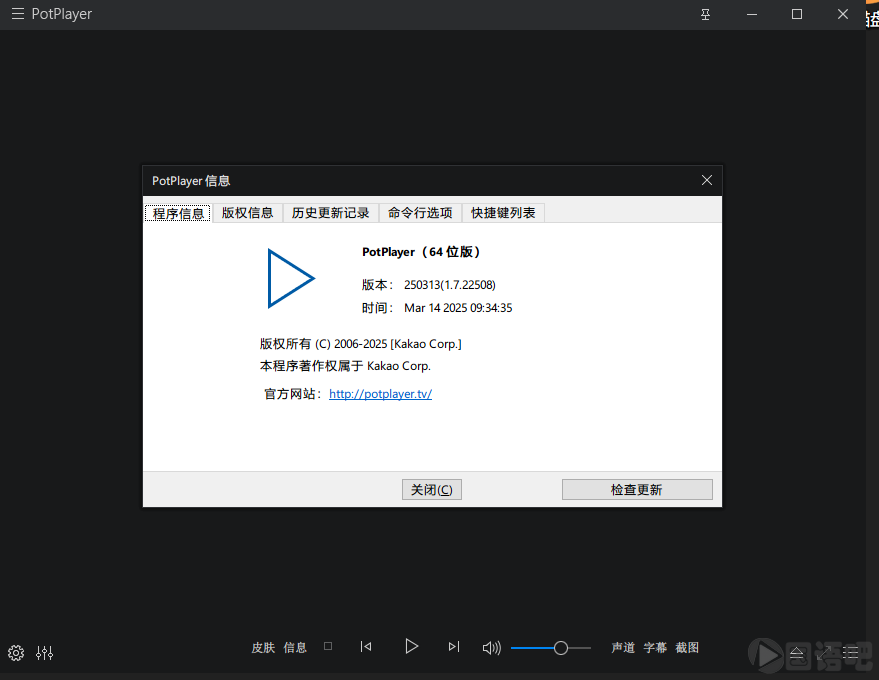Toggle the playlist panel icon
The width and height of the screenshot is (879, 680).
850,653
